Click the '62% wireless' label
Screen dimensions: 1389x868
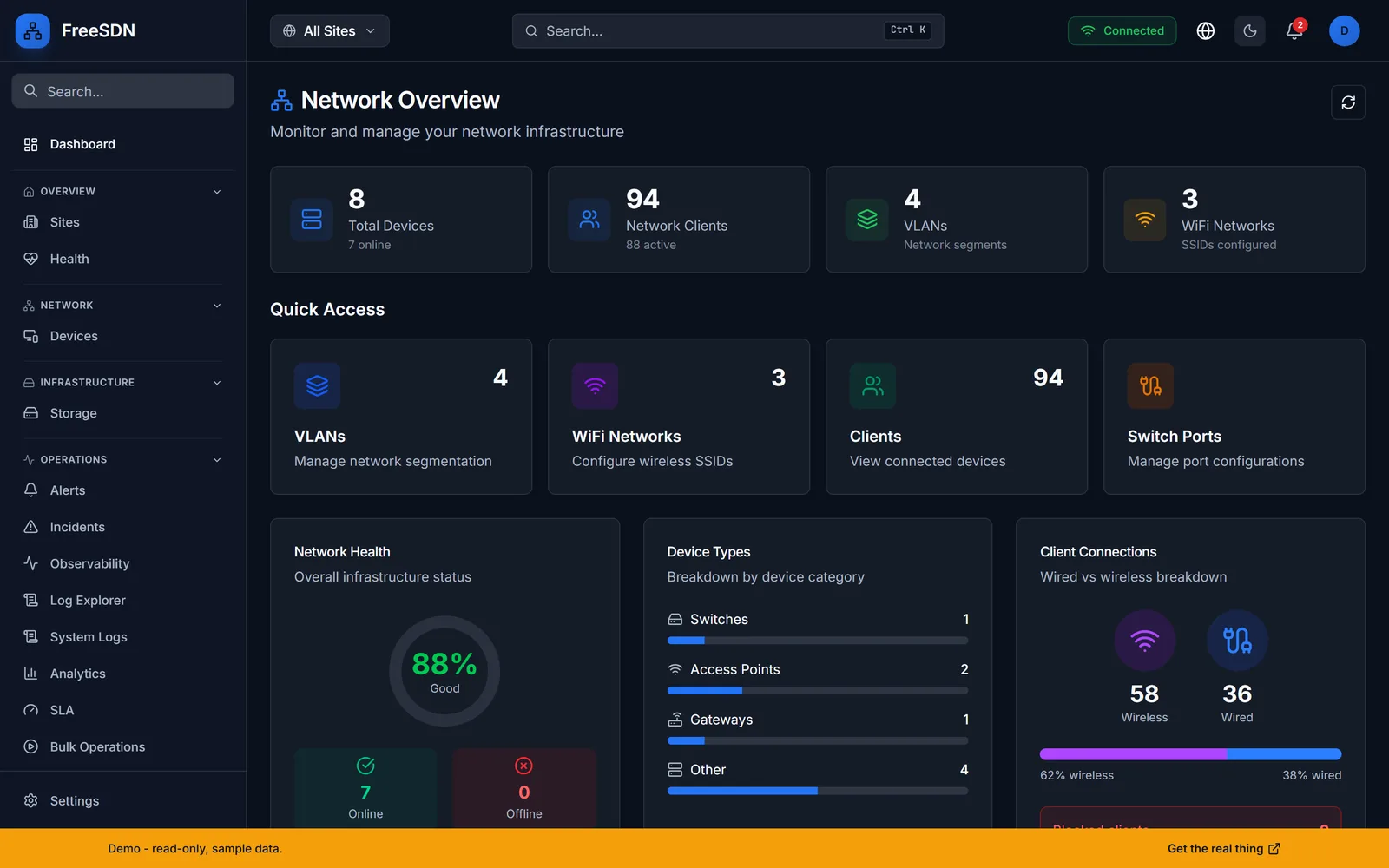coord(1076,775)
